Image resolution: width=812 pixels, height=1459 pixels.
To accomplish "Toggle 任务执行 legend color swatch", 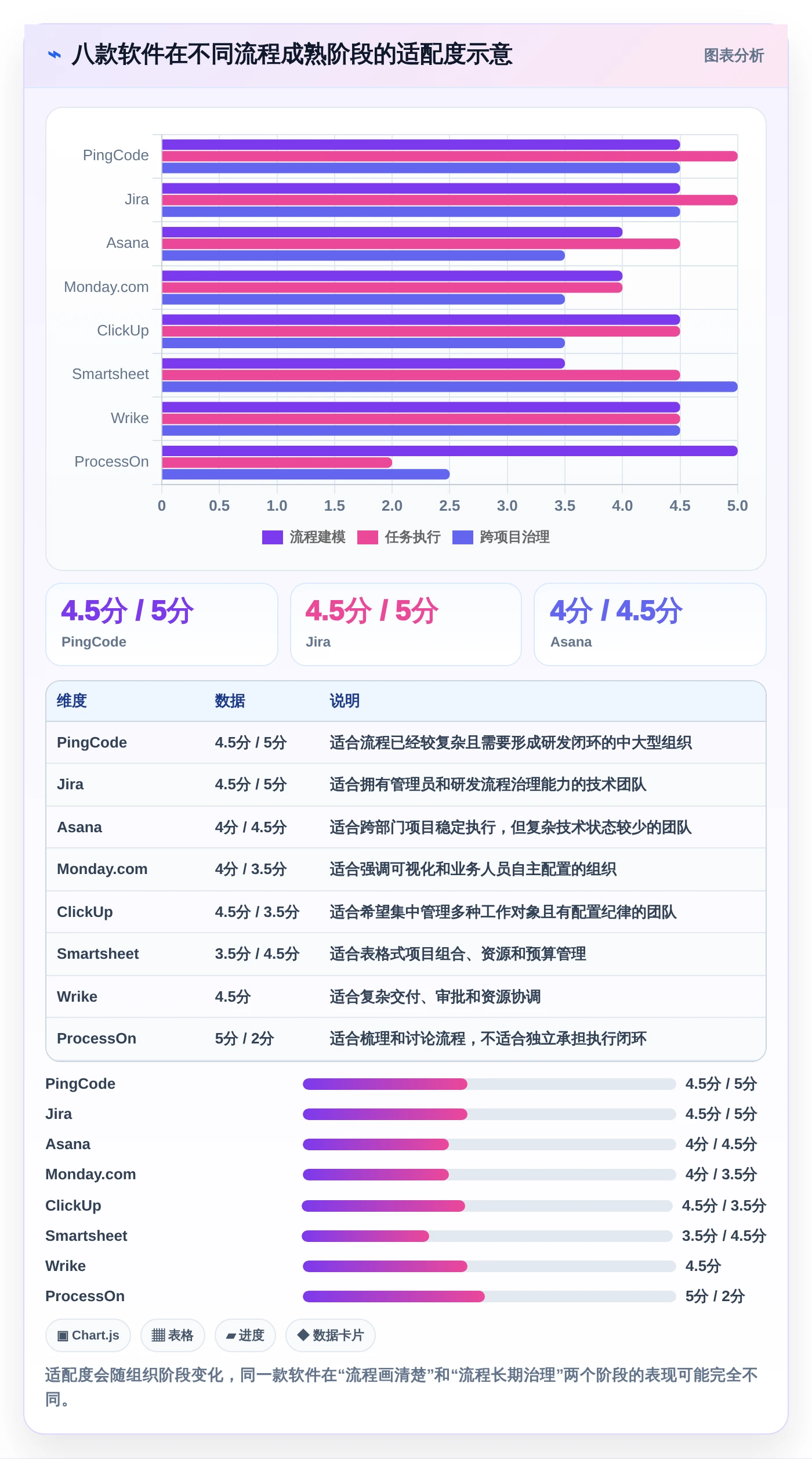I will 368,537.
